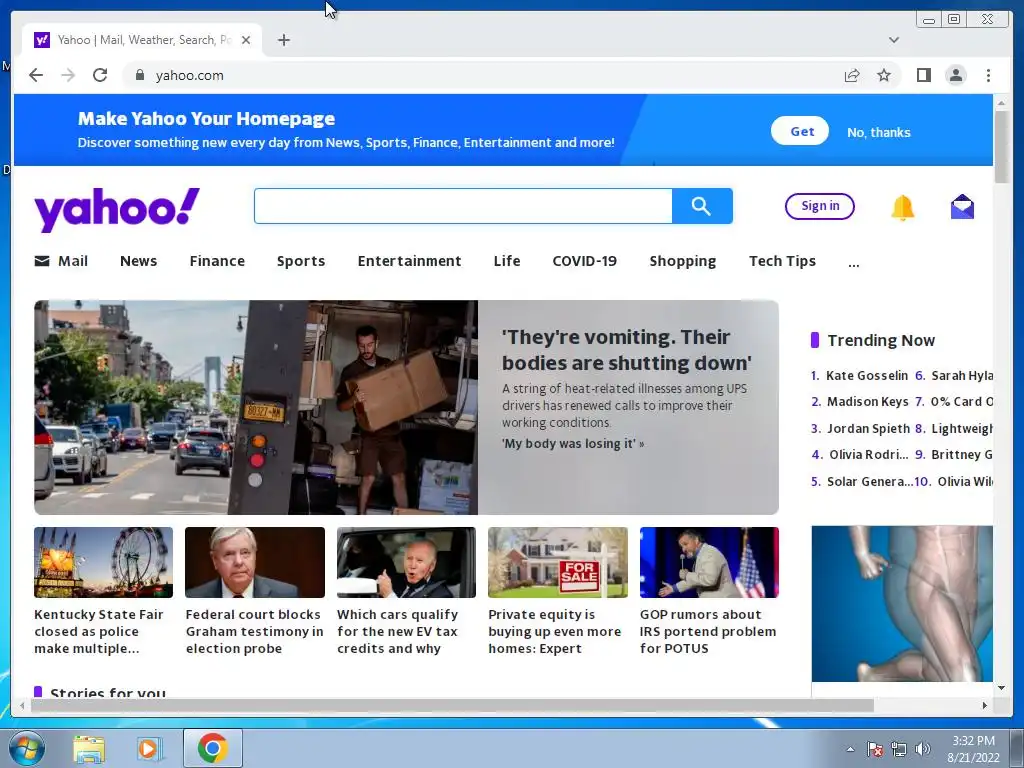This screenshot has height=768, width=1024.
Task: Click into the Yahoo search box
Action: [x=463, y=206]
